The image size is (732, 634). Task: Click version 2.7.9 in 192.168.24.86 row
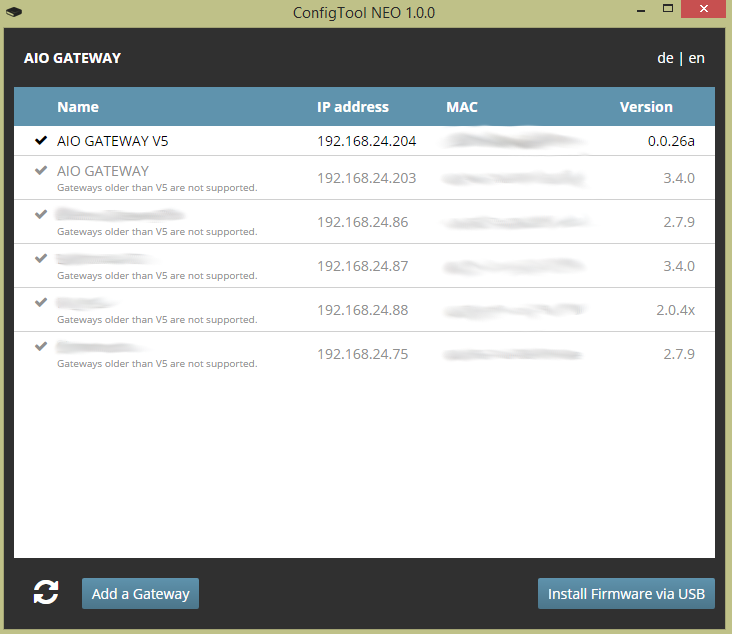(679, 222)
